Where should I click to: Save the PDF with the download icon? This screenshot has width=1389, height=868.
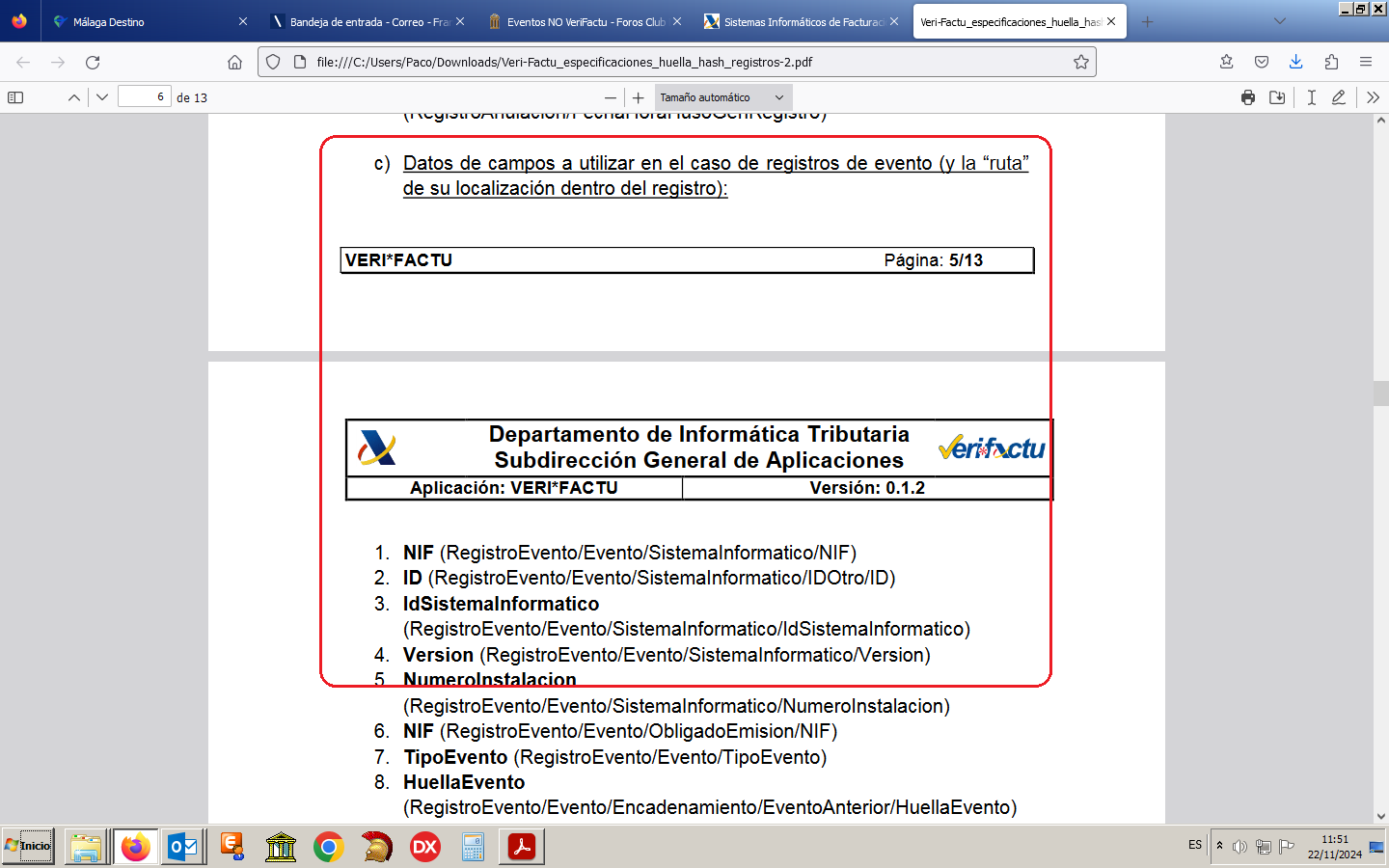pyautogui.click(x=1277, y=97)
